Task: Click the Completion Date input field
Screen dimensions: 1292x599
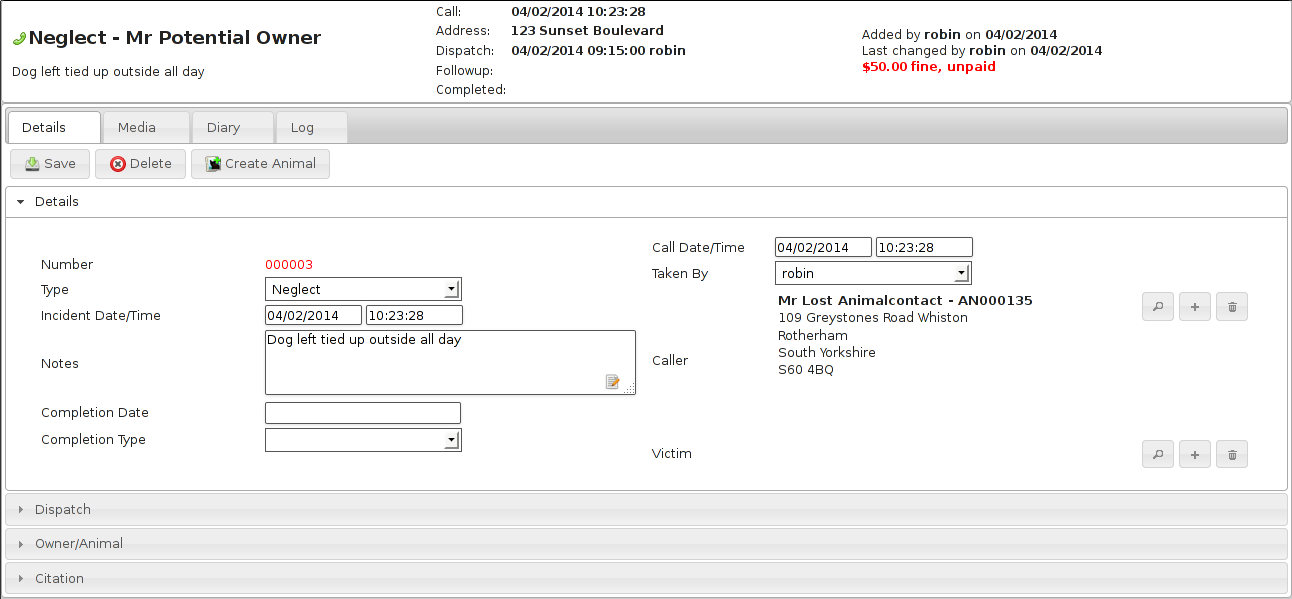Action: pos(363,413)
